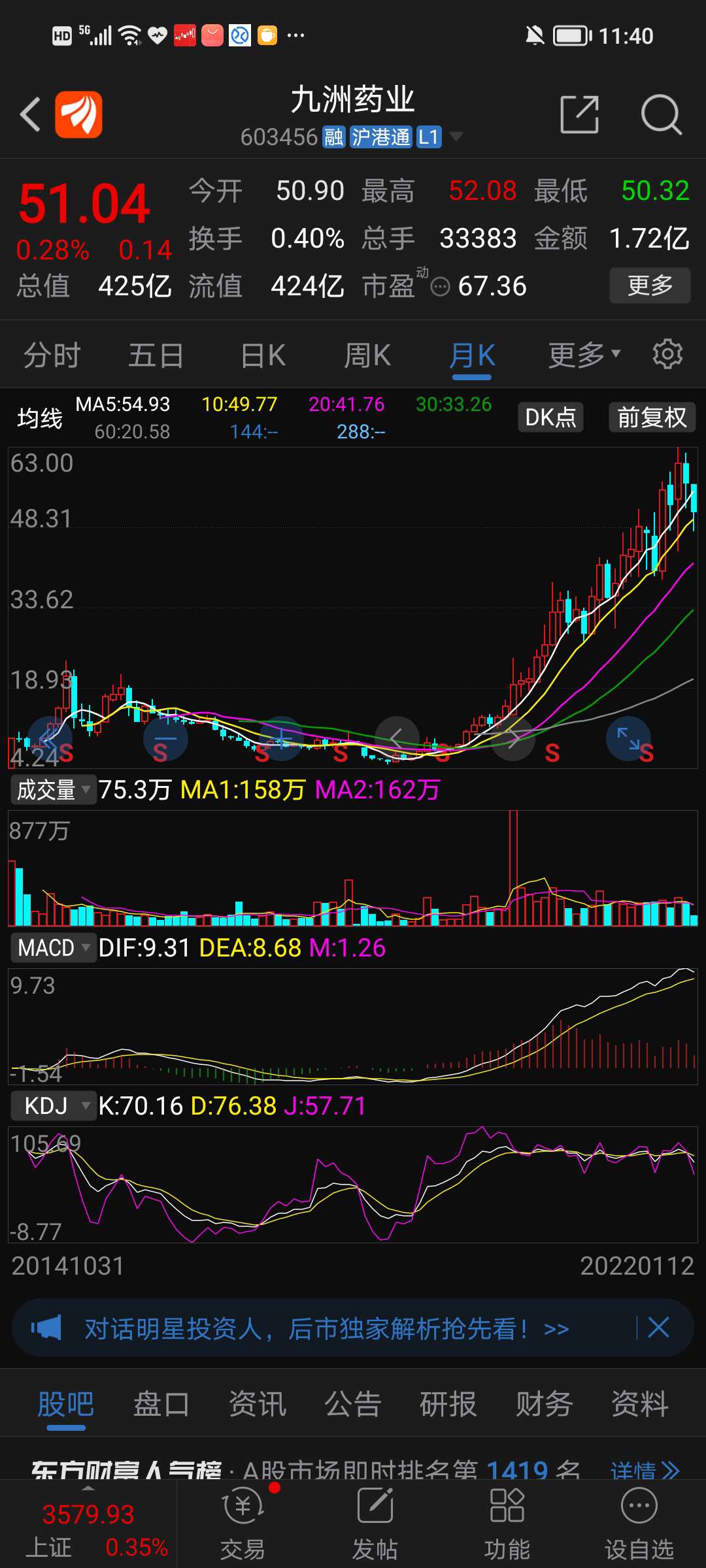The width and height of the screenshot is (706, 1568).
Task: Move chart right with arrow button
Action: coord(513,739)
